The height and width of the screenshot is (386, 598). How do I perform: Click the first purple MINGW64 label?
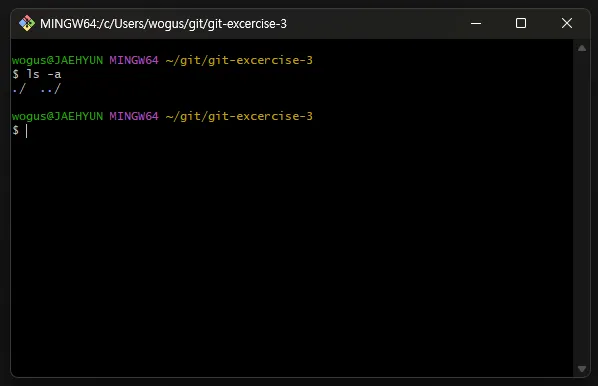134,60
